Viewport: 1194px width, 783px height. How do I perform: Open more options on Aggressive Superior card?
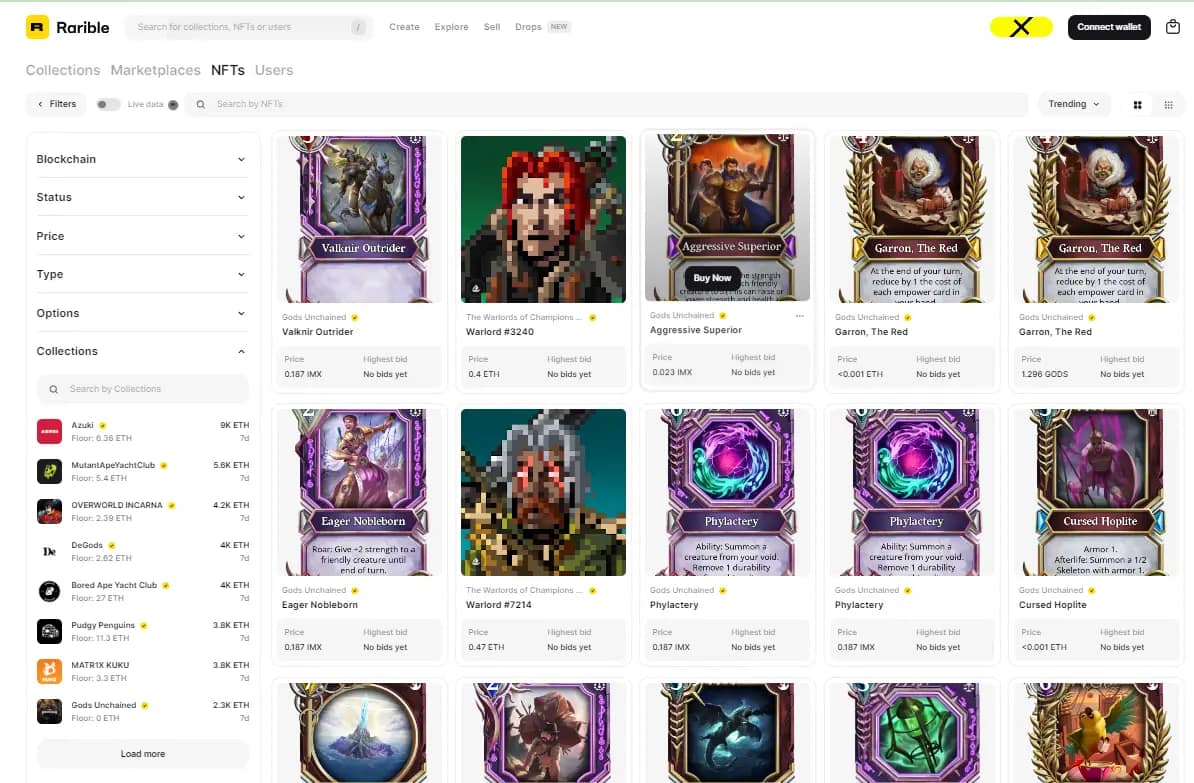click(x=800, y=315)
